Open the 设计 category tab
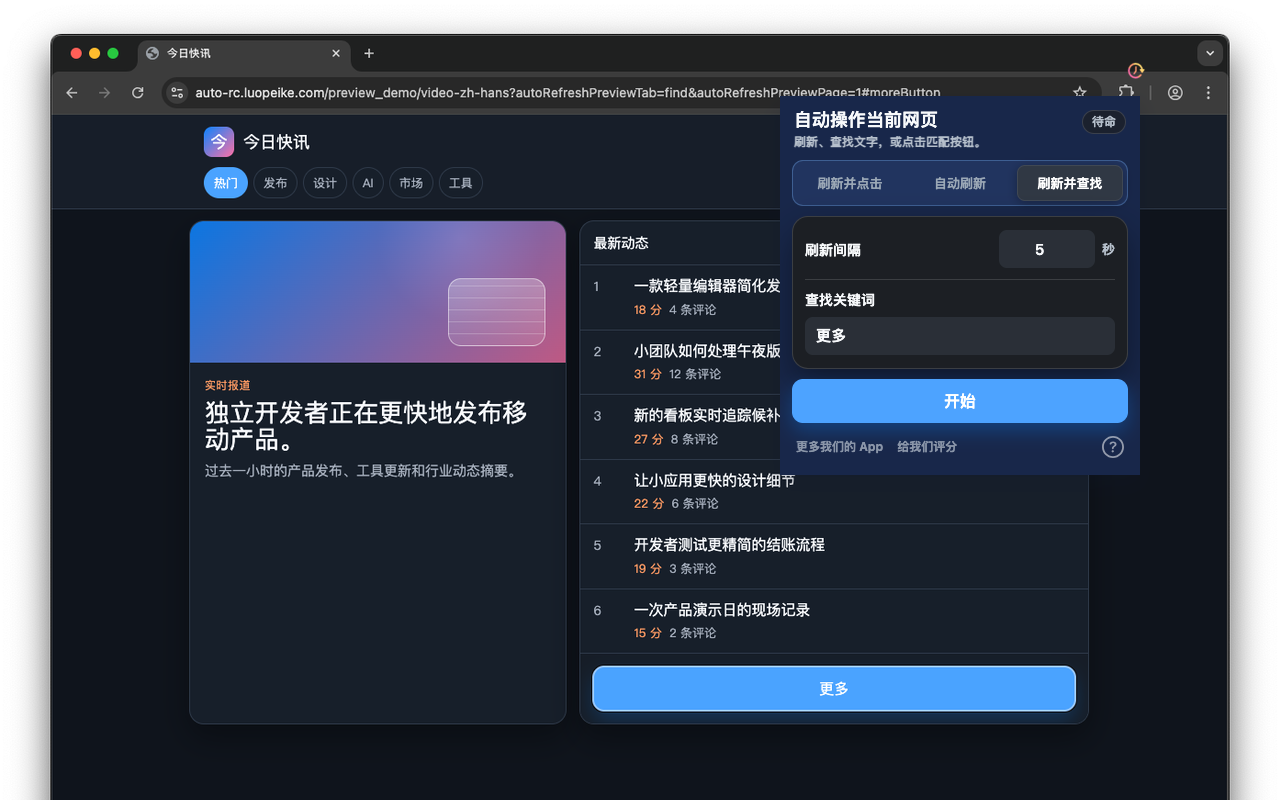This screenshot has height=800, width=1280. click(325, 183)
